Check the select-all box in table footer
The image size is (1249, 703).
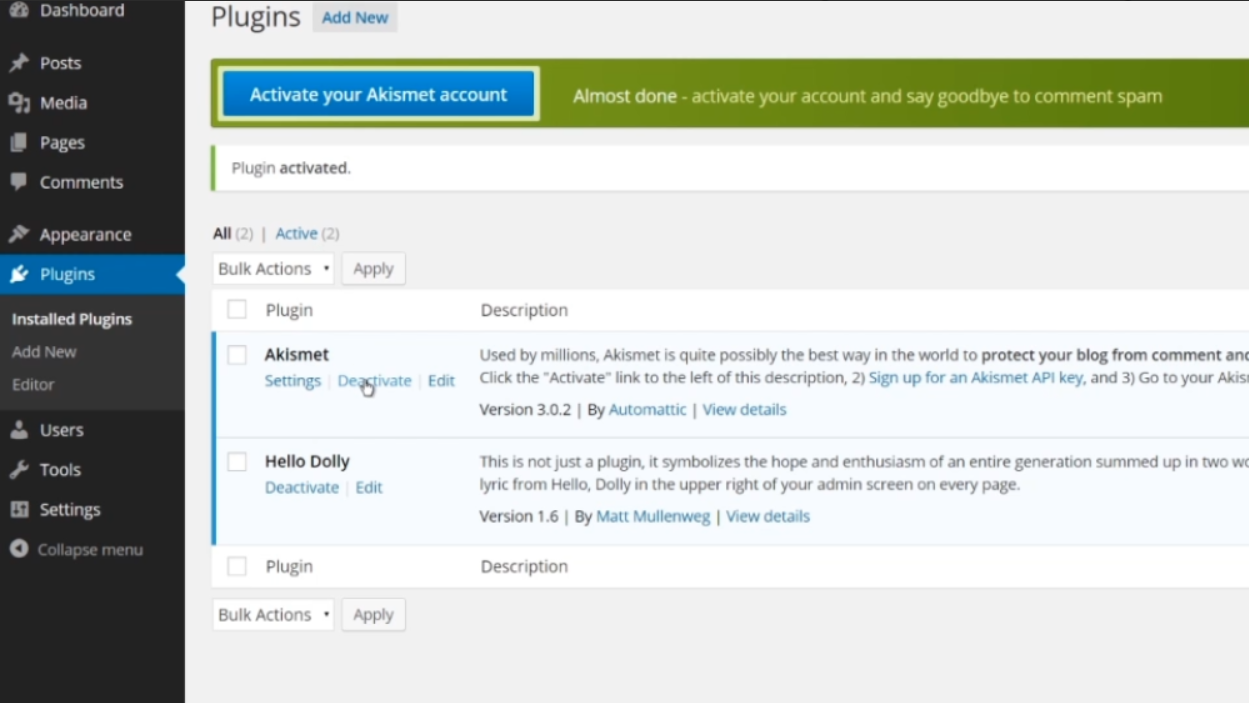tap(237, 566)
